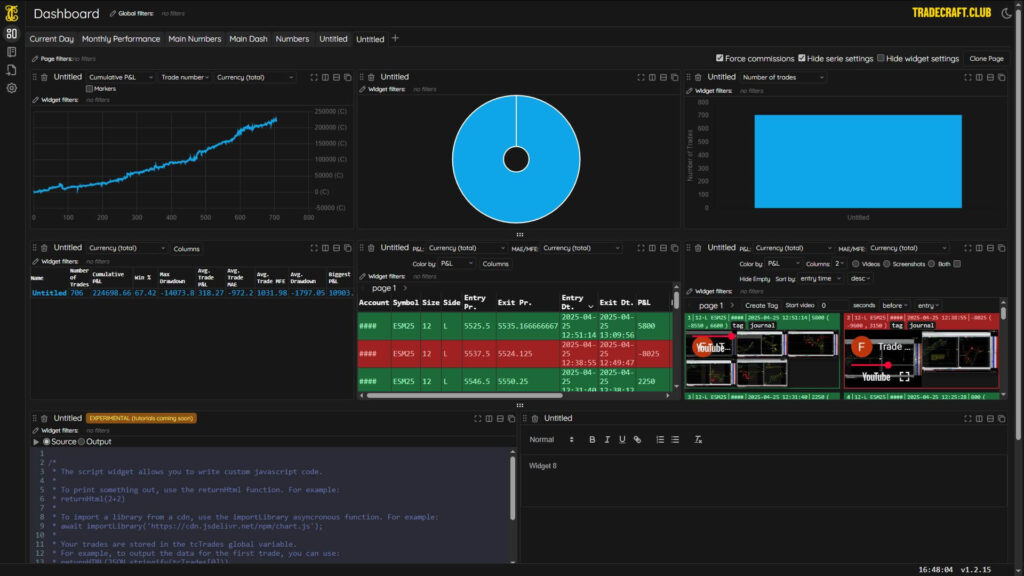The height and width of the screenshot is (576, 1024).
Task: Enable the Hide widget settings checkbox
Action: 881,58
